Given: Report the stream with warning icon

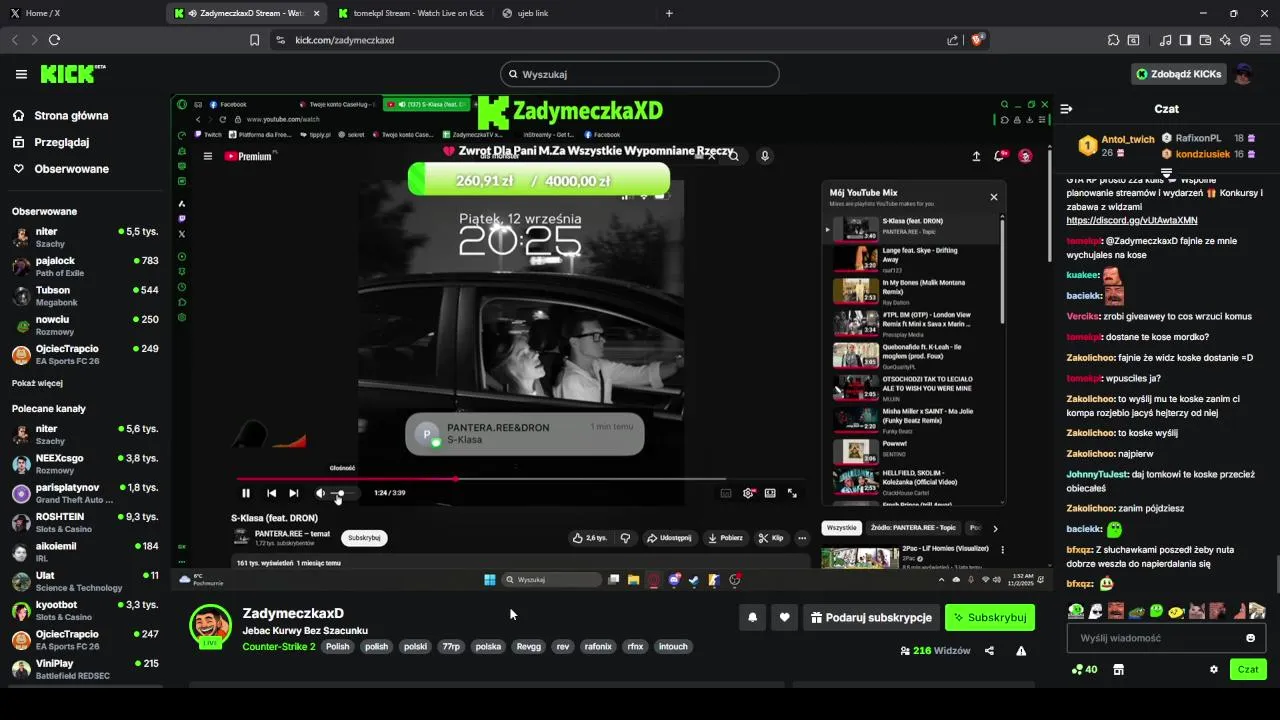Looking at the screenshot, I should (x=1021, y=651).
